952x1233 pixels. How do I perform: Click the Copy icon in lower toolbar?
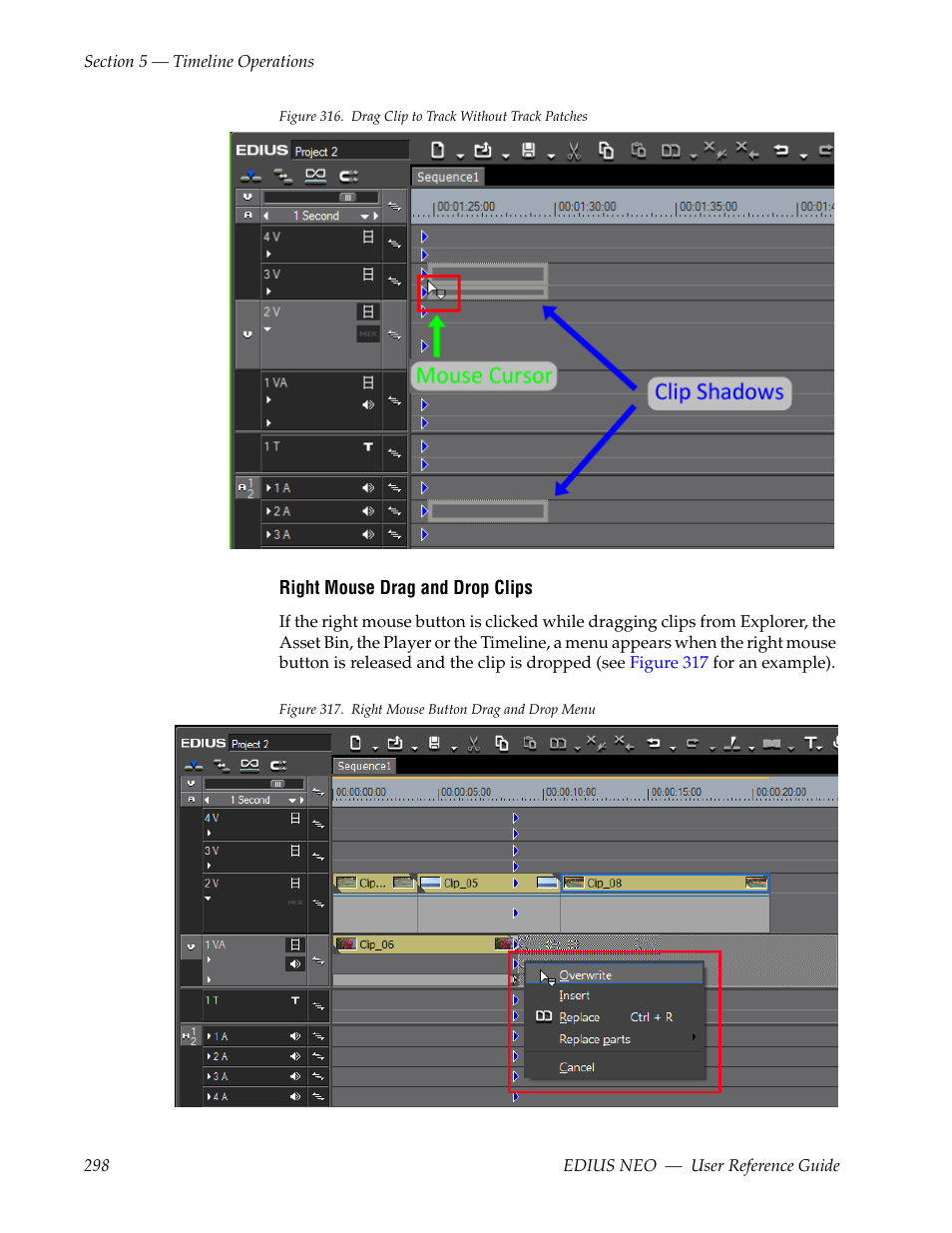(x=502, y=743)
